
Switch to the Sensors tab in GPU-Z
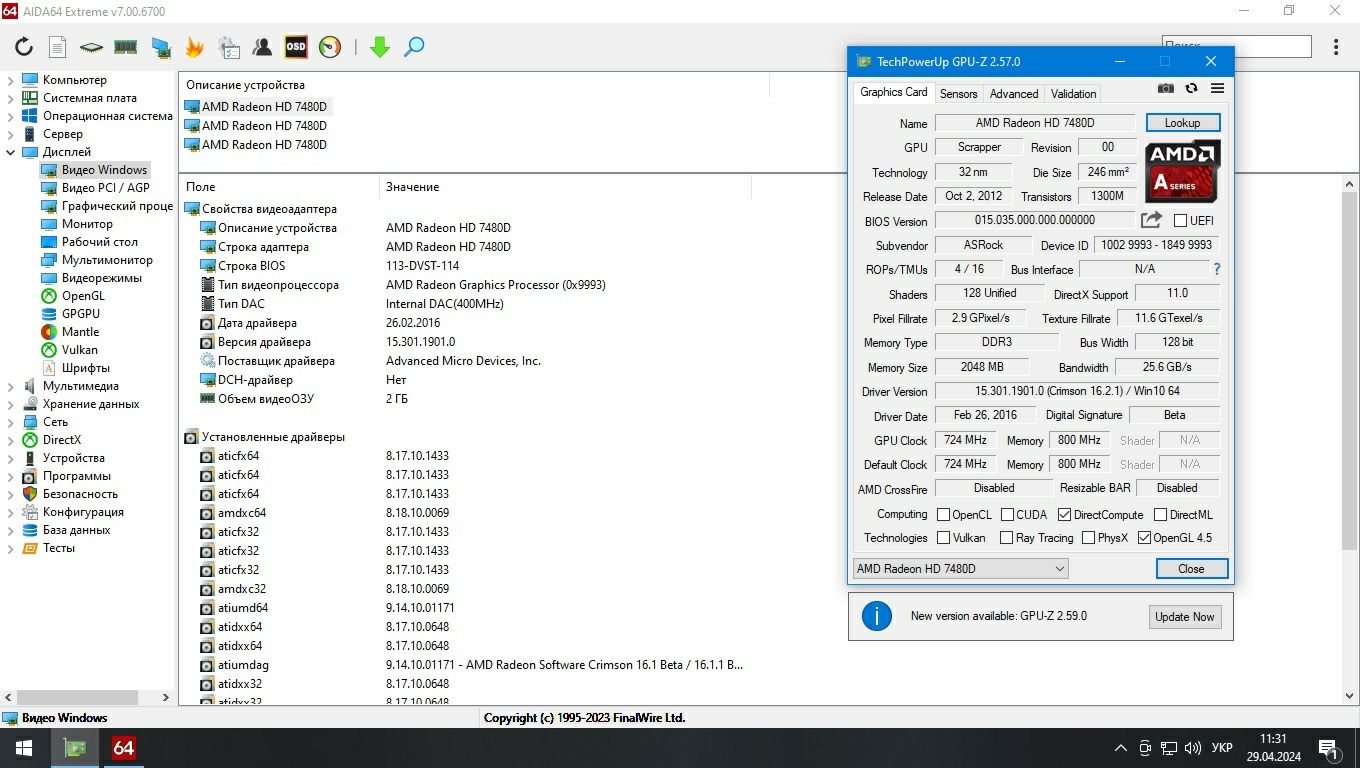[958, 93]
